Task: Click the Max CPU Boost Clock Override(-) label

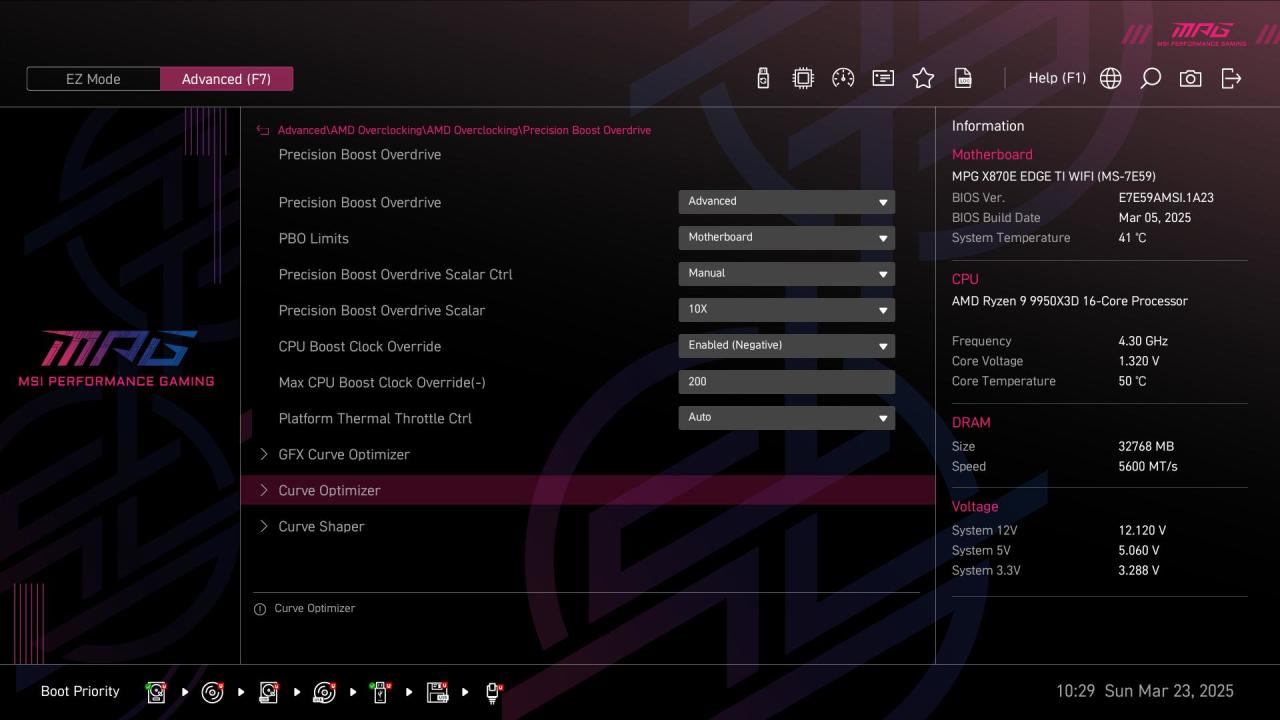Action: coord(382,382)
